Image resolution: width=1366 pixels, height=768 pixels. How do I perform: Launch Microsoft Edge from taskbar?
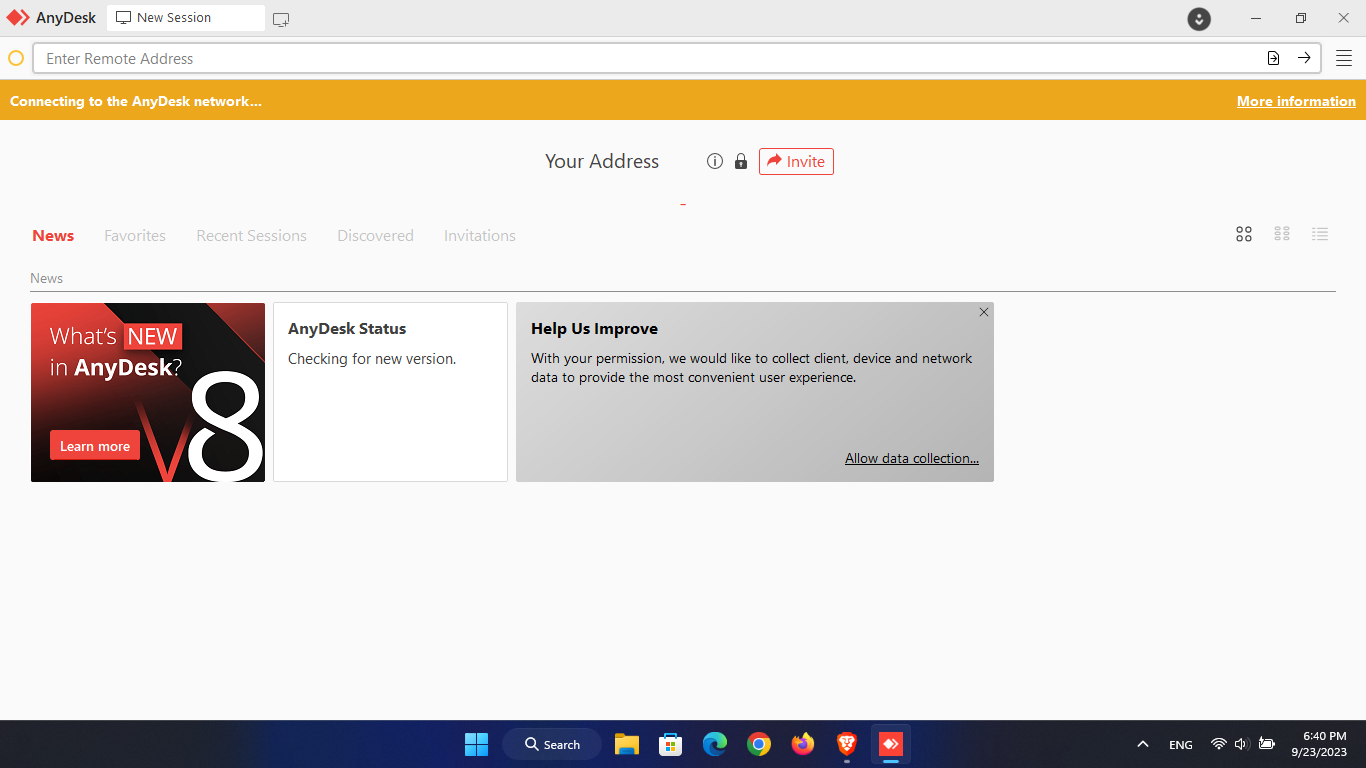click(x=715, y=744)
